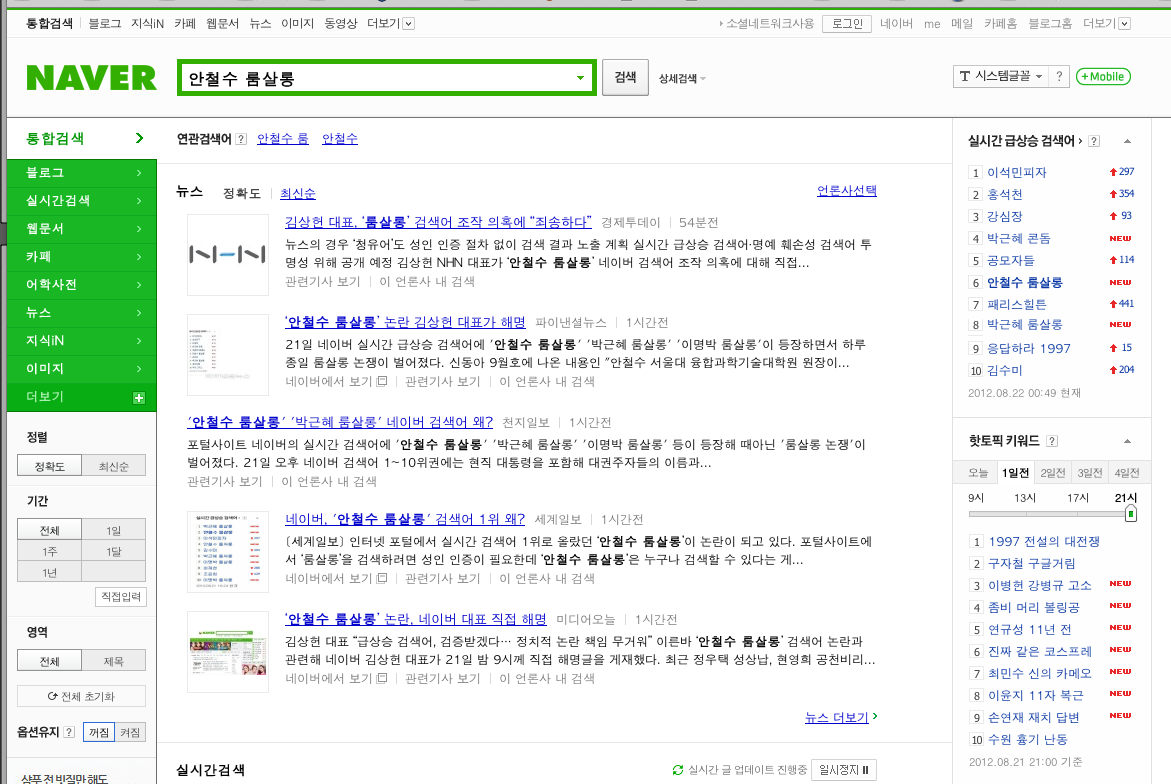Viewport: 1171px width, 784px height.
Task: Click 13시 on hot topic timeline
Action: (x=1025, y=498)
